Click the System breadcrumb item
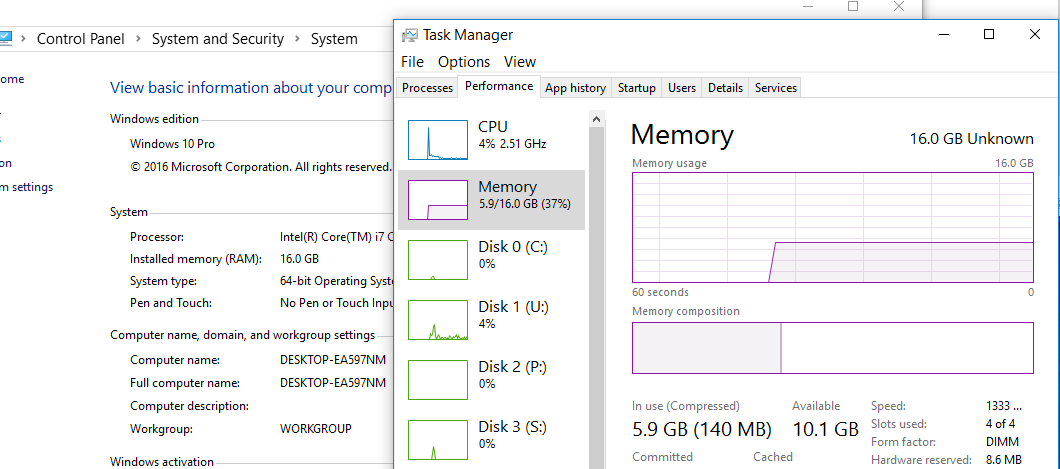Image resolution: width=1060 pixels, height=469 pixels. 334,39
